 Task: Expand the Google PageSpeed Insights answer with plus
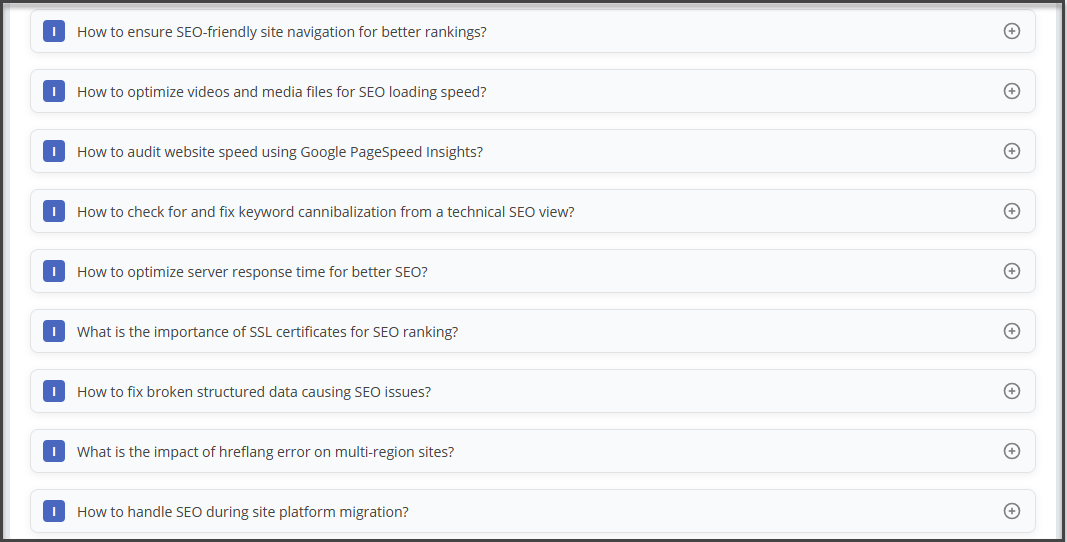point(1011,151)
